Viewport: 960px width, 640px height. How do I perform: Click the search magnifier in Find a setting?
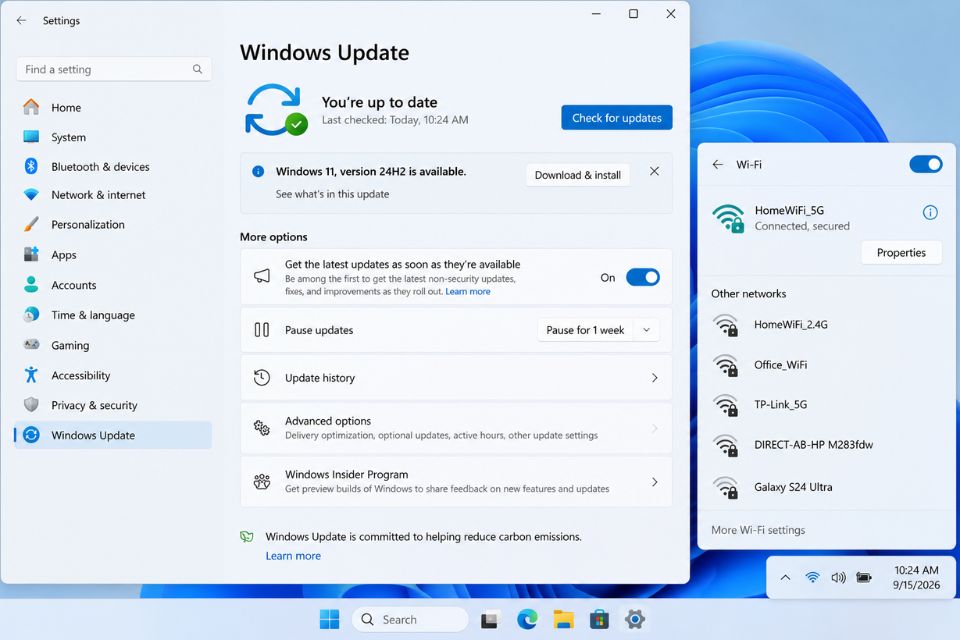tap(197, 69)
